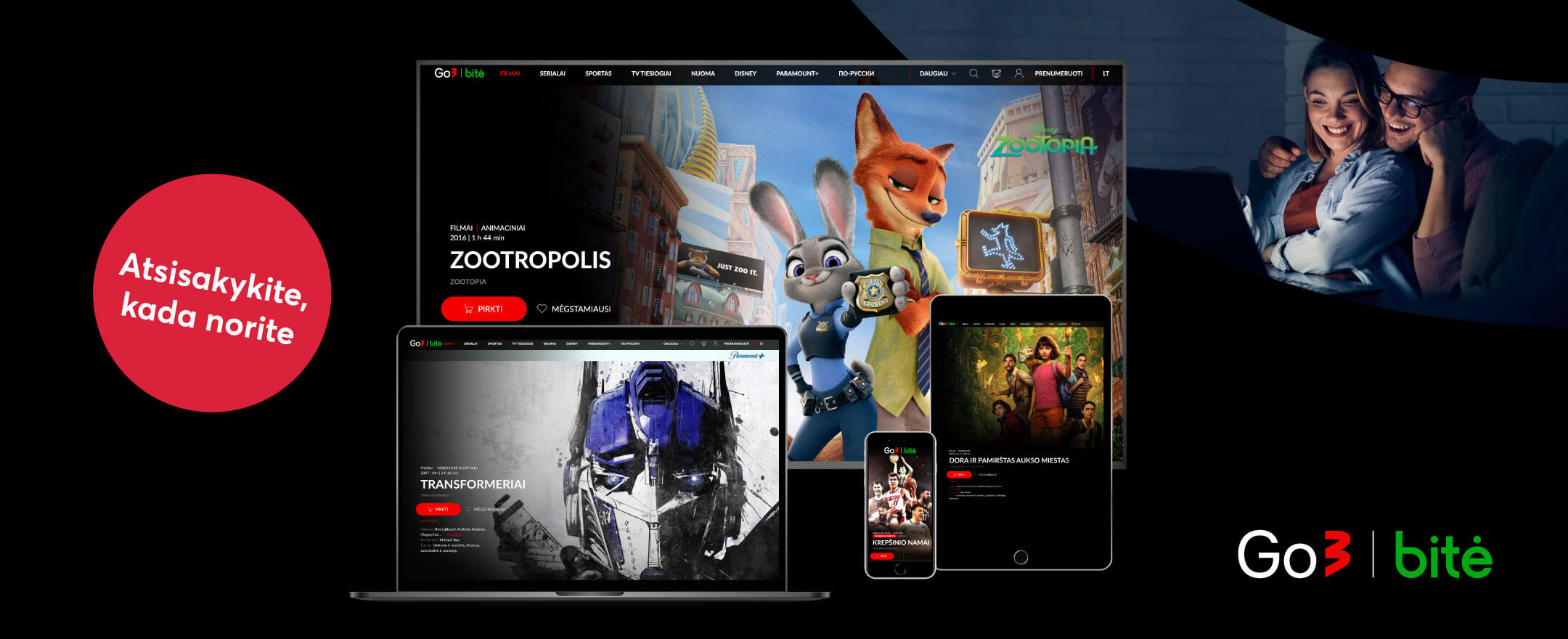The image size is (1568, 639).
Task: Click the Paramount+ logo on laptop screen
Action: tap(747, 356)
